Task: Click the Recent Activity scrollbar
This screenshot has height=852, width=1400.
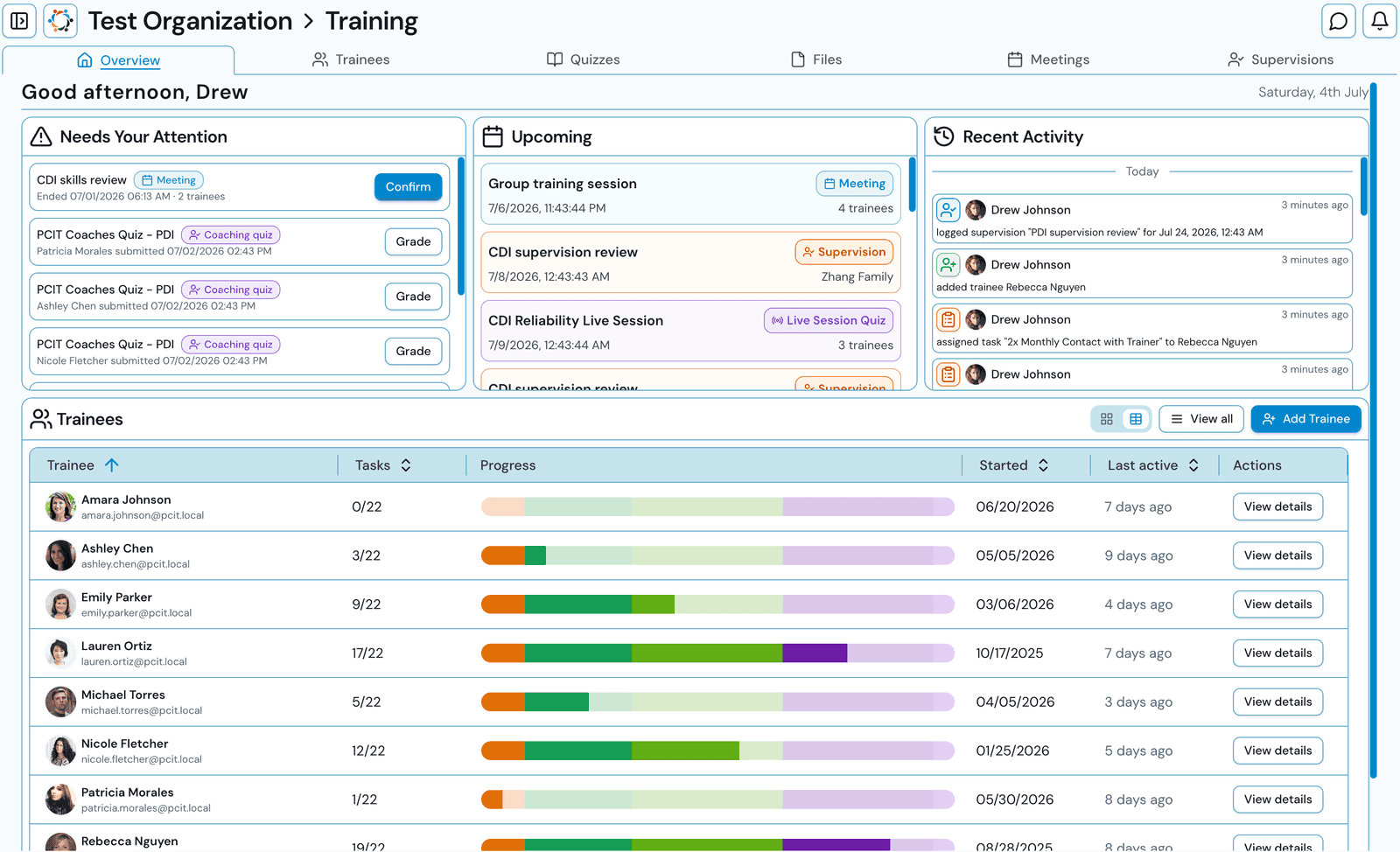Action: tap(1364, 187)
